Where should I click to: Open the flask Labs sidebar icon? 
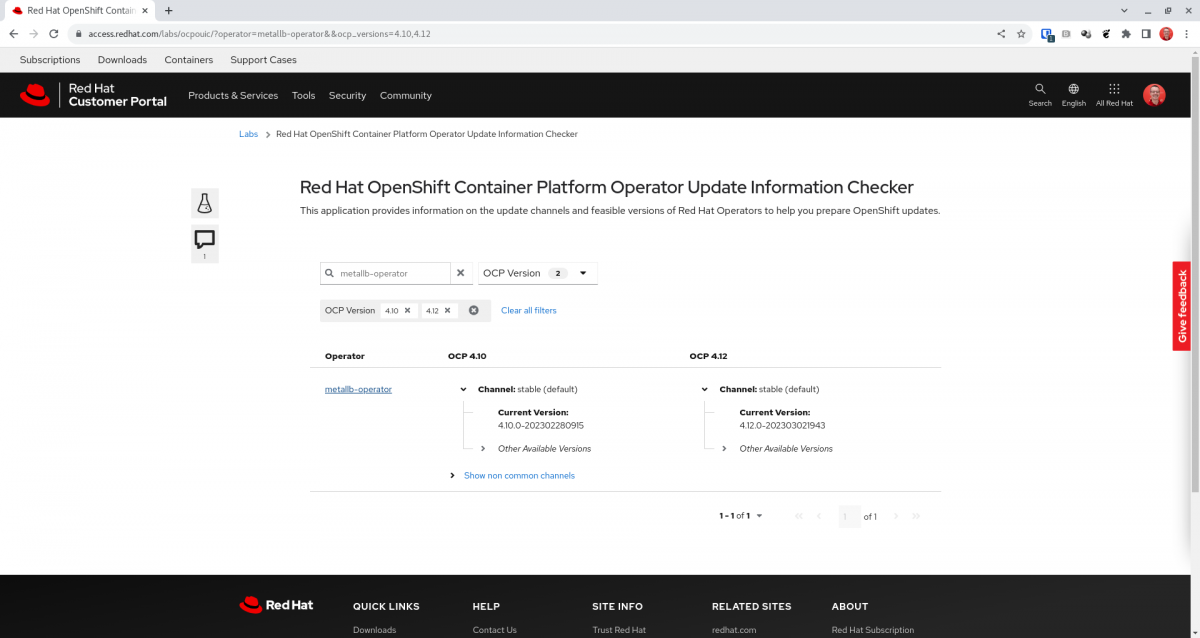[204, 203]
